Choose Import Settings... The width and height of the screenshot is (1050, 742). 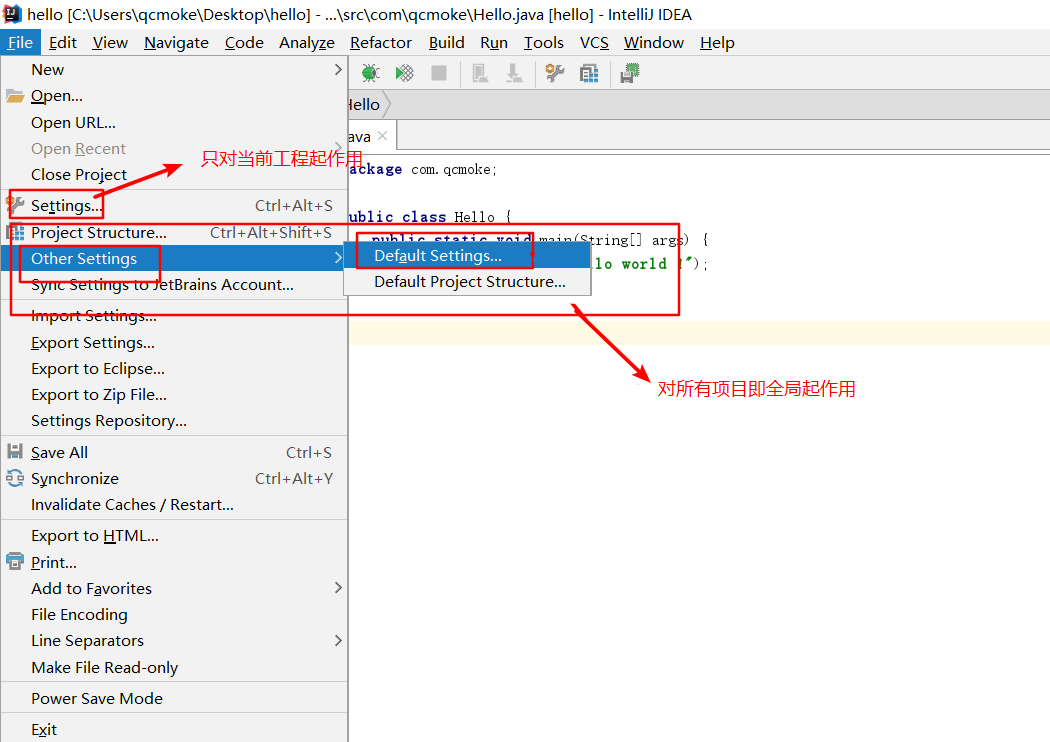tap(174, 315)
